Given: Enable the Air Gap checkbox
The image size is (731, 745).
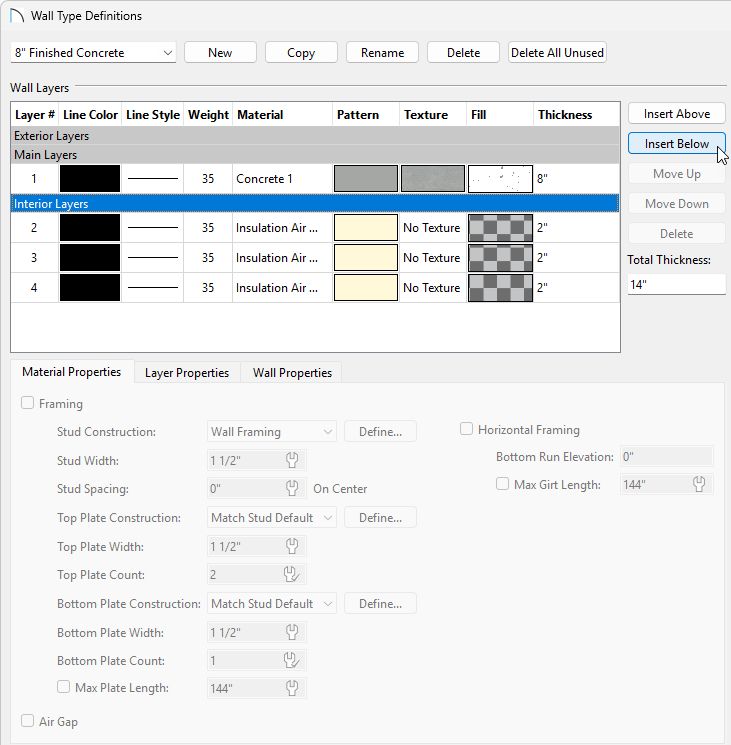Looking at the screenshot, I should point(28,721).
